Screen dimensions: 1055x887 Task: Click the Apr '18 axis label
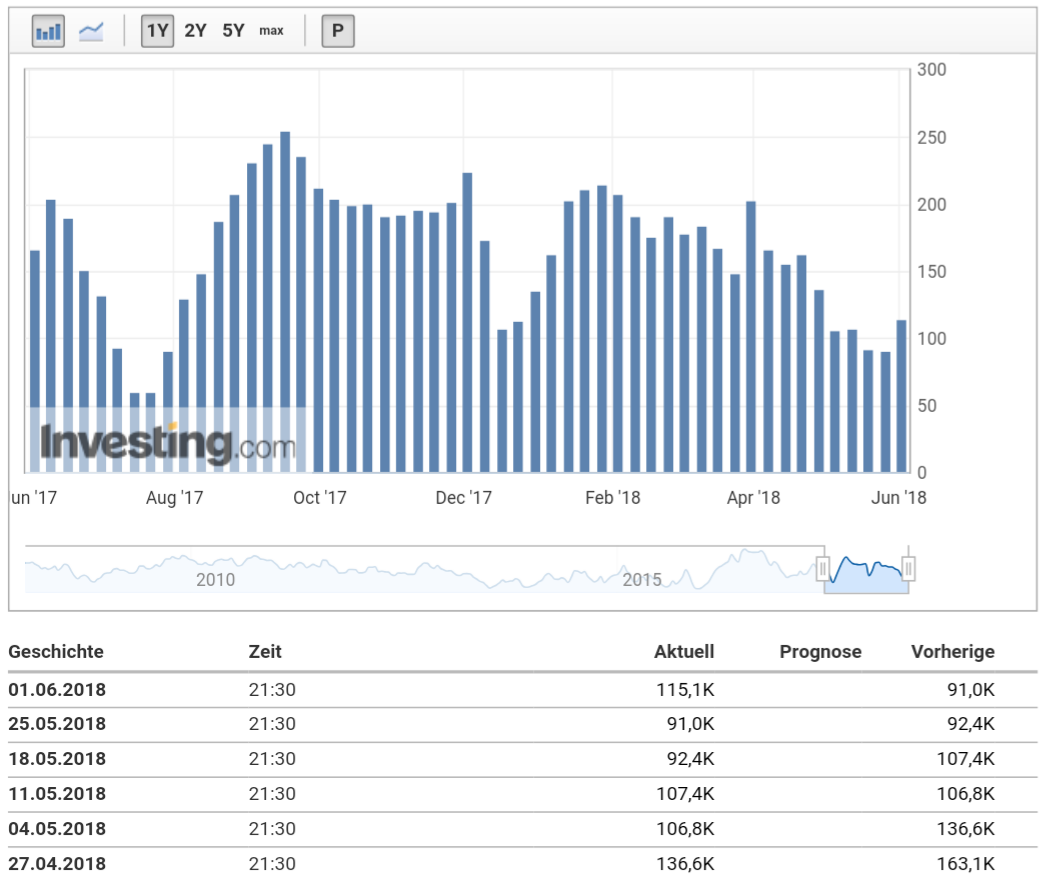pyautogui.click(x=754, y=498)
